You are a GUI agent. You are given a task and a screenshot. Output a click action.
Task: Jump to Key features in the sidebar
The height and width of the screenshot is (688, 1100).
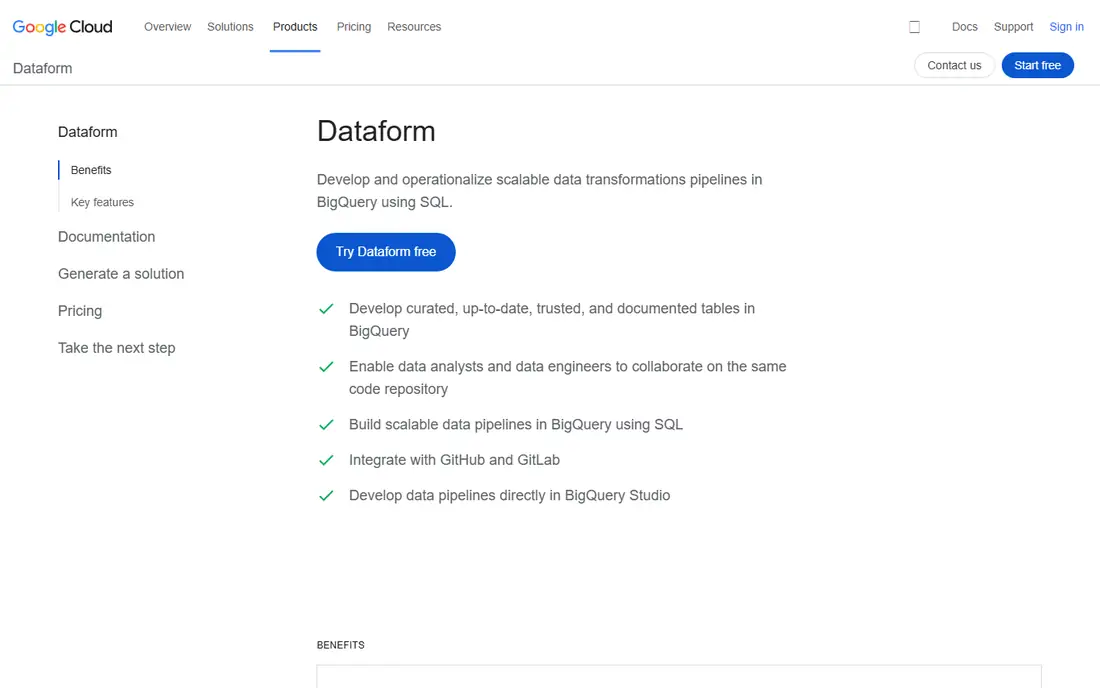(102, 202)
